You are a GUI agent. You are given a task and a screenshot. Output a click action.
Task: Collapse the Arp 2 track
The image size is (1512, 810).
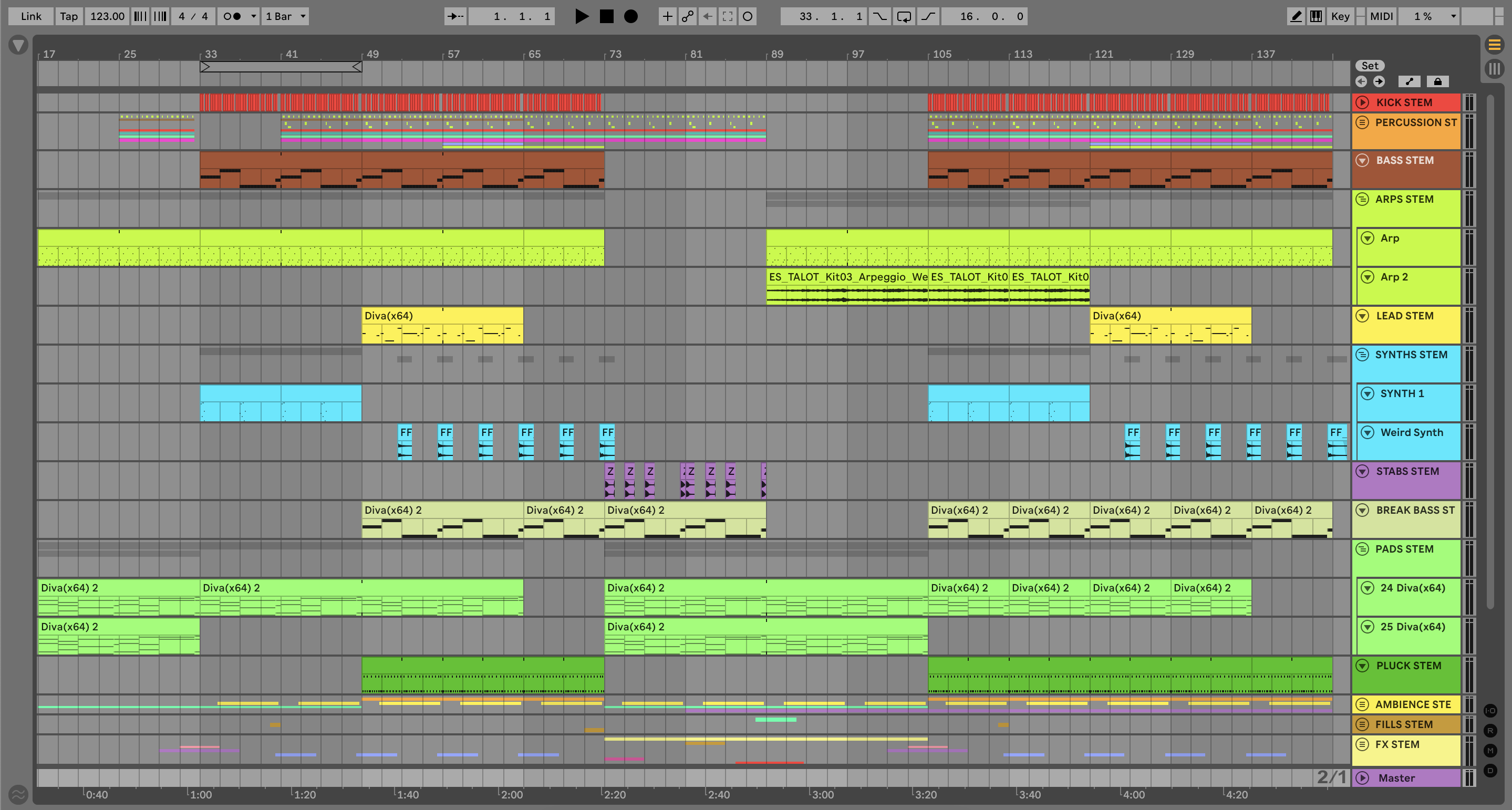tap(1368, 277)
